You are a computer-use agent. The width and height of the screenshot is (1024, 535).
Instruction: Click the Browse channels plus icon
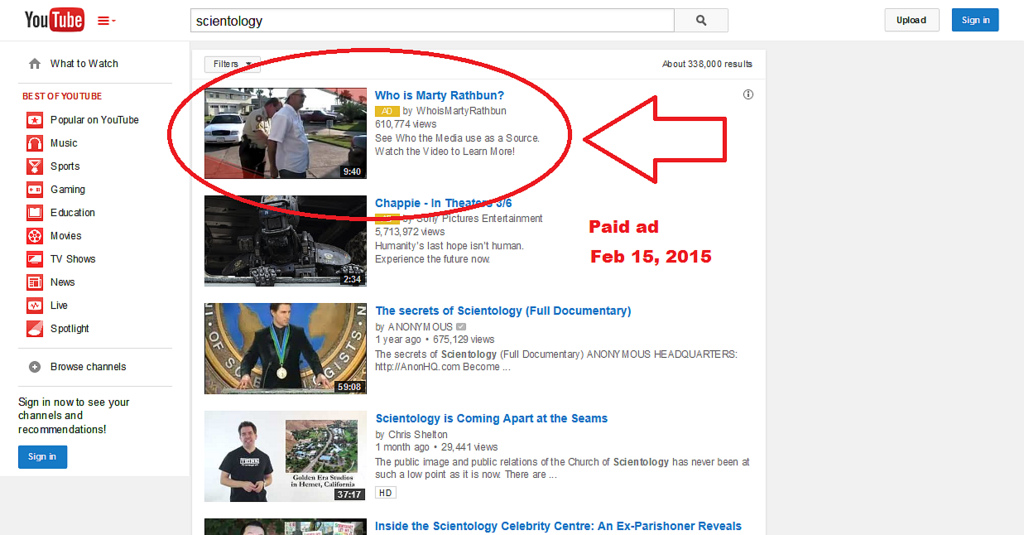(35, 367)
